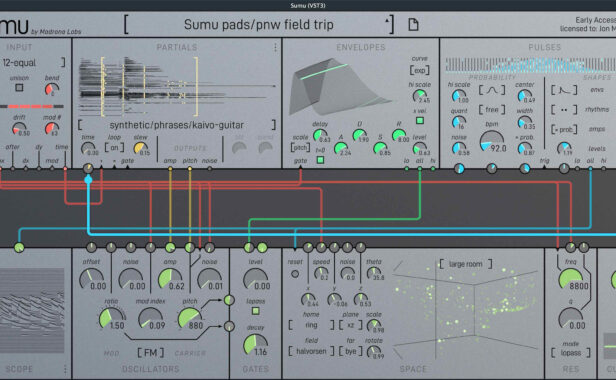The height and width of the screenshot is (380, 616).
Task: Click the Space rotate dial
Action: point(373,352)
